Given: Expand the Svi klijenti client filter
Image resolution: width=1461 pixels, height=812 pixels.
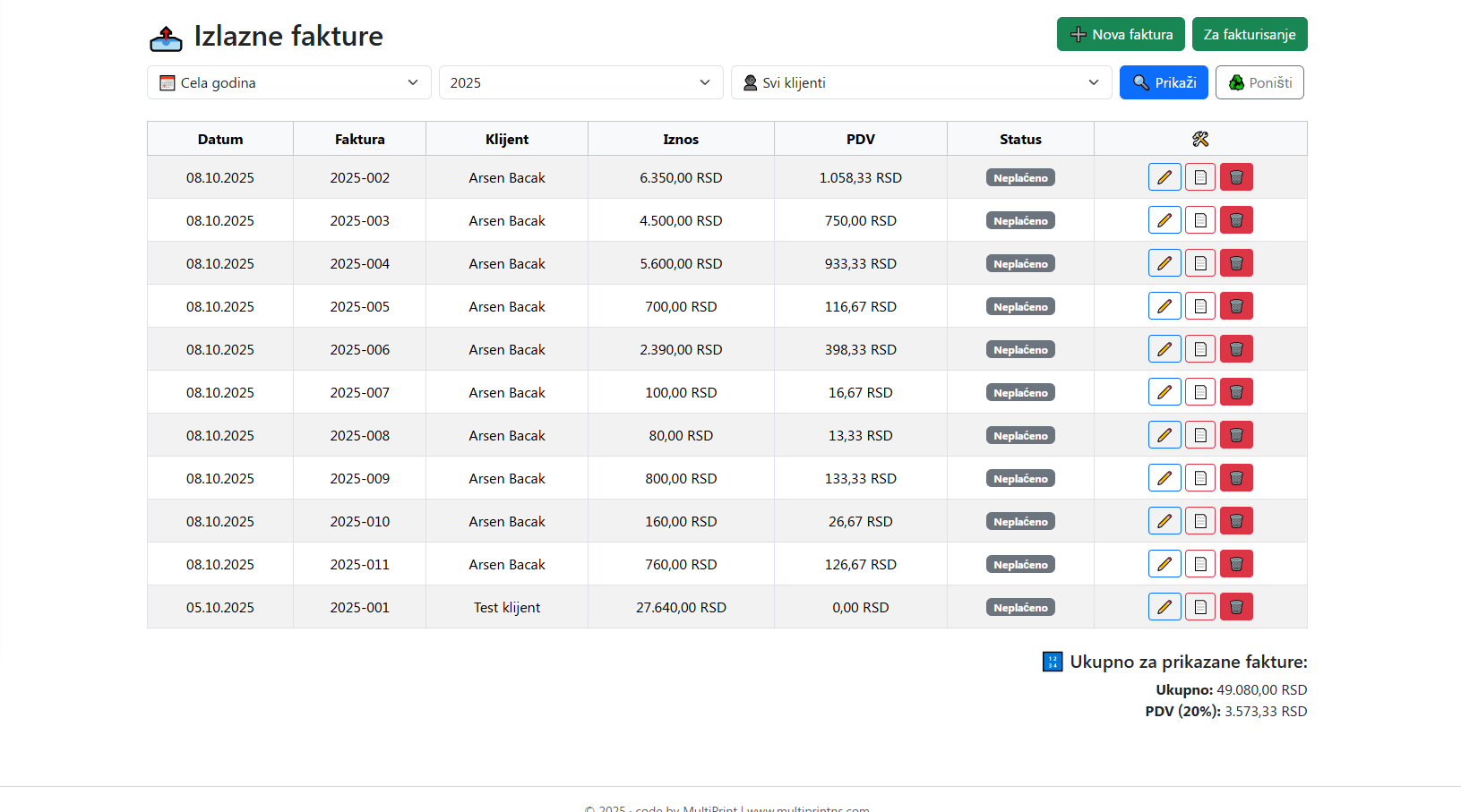Looking at the screenshot, I should click(x=921, y=82).
